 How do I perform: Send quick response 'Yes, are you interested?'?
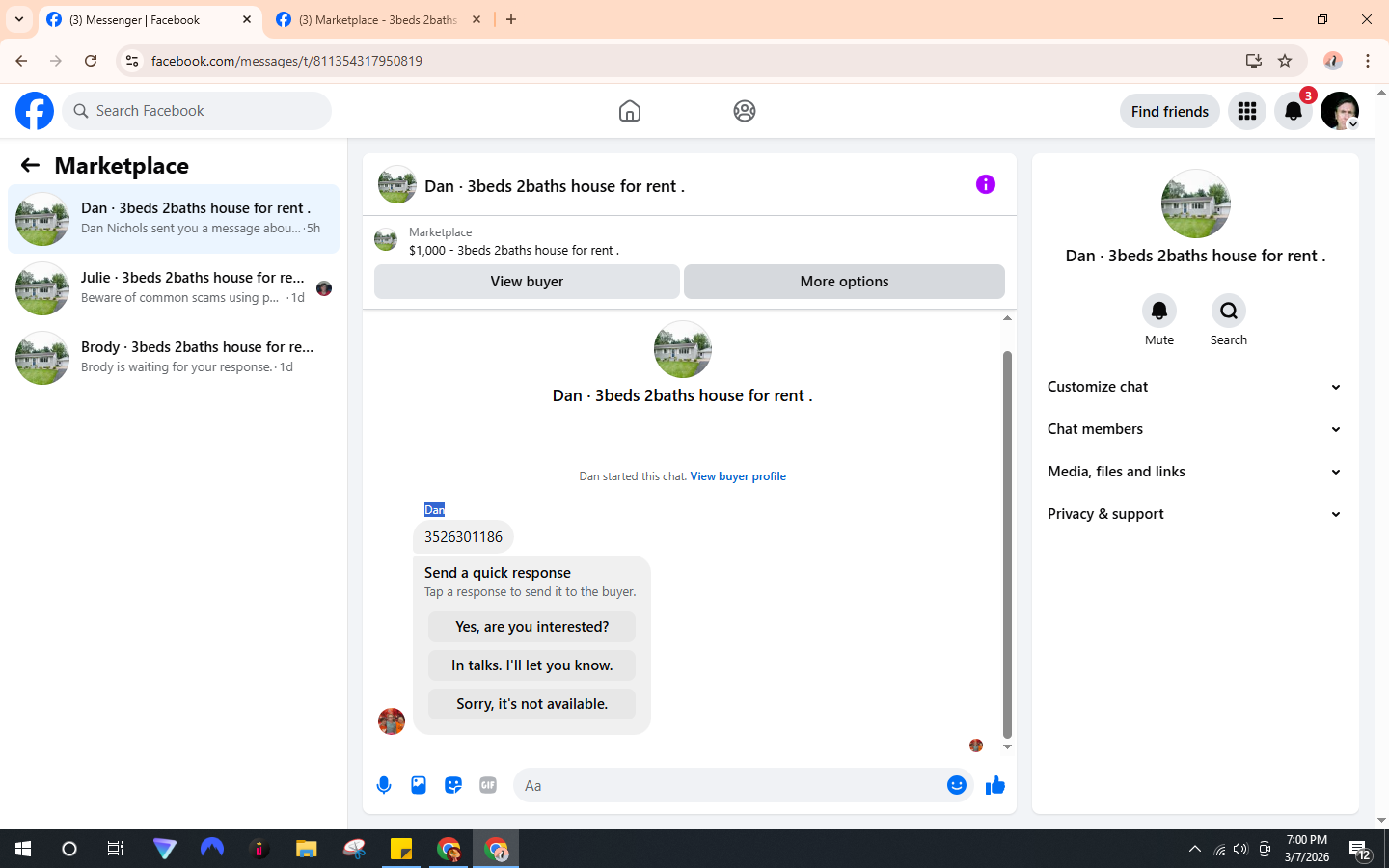pos(531,627)
